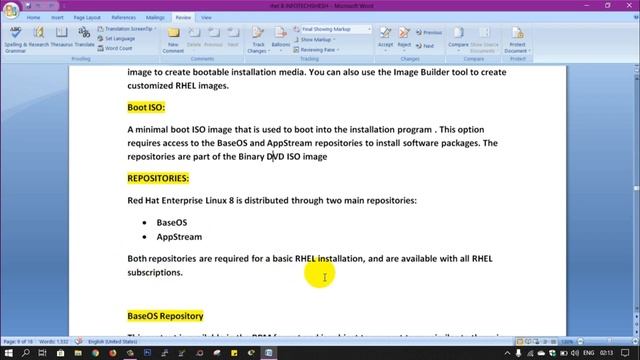Jump to Previous change in Changes group
This screenshot has width=640, height=360.
pyautogui.click(x=429, y=32)
